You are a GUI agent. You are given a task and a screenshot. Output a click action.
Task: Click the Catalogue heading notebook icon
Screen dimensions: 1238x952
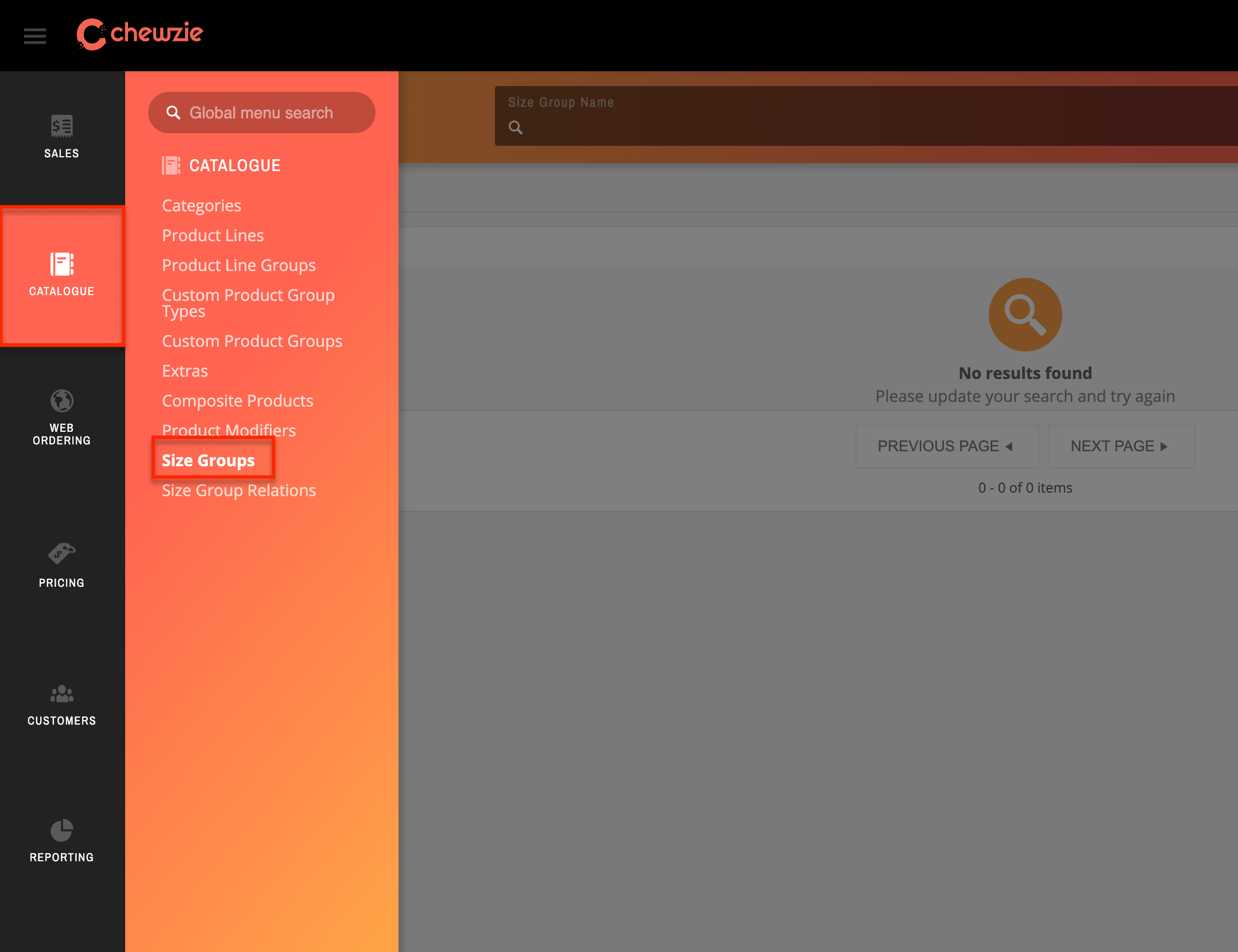171,165
